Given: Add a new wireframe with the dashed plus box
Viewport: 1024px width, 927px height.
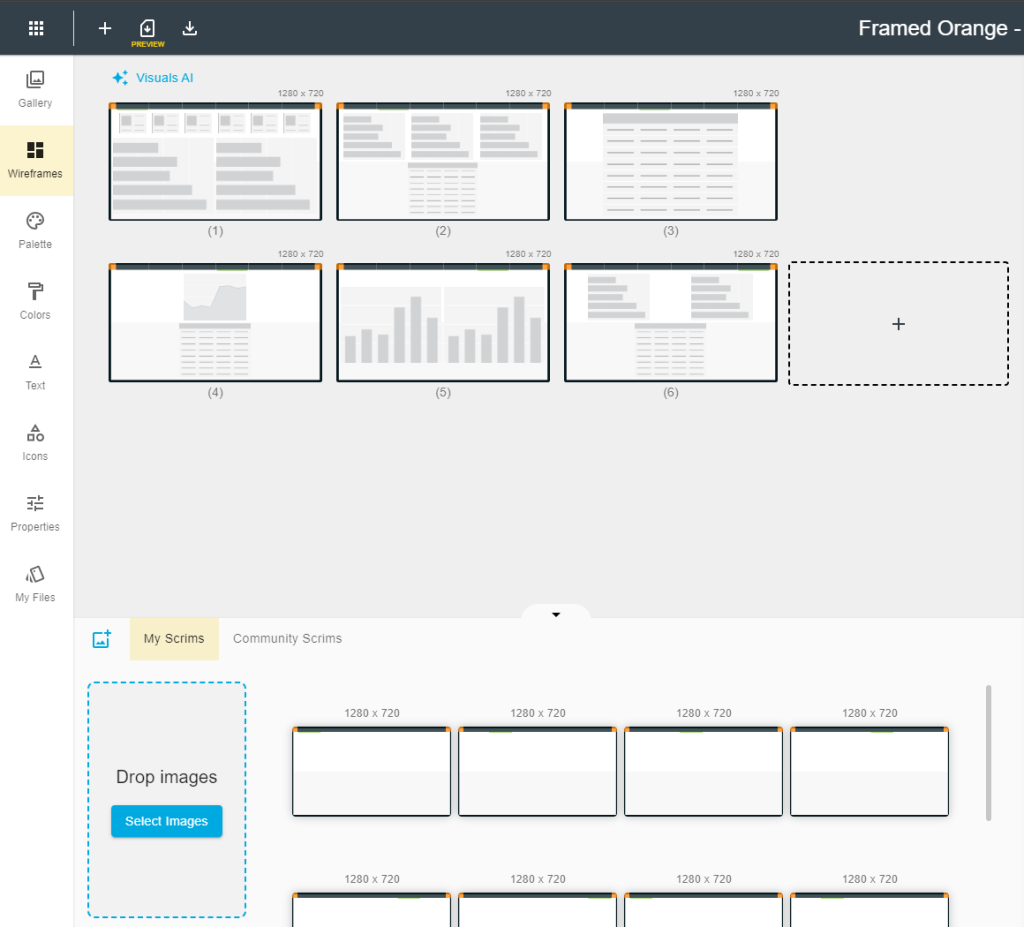Looking at the screenshot, I should click(899, 324).
